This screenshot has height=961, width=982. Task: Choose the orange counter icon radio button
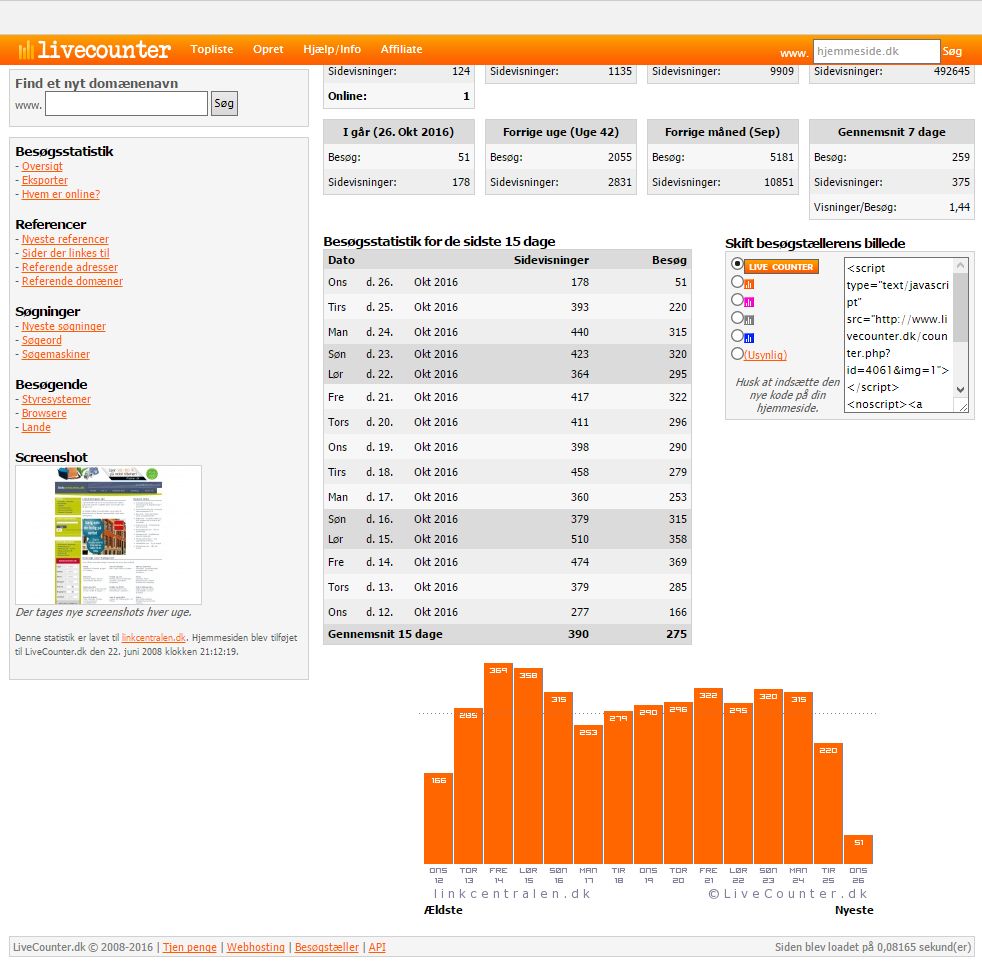point(737,282)
